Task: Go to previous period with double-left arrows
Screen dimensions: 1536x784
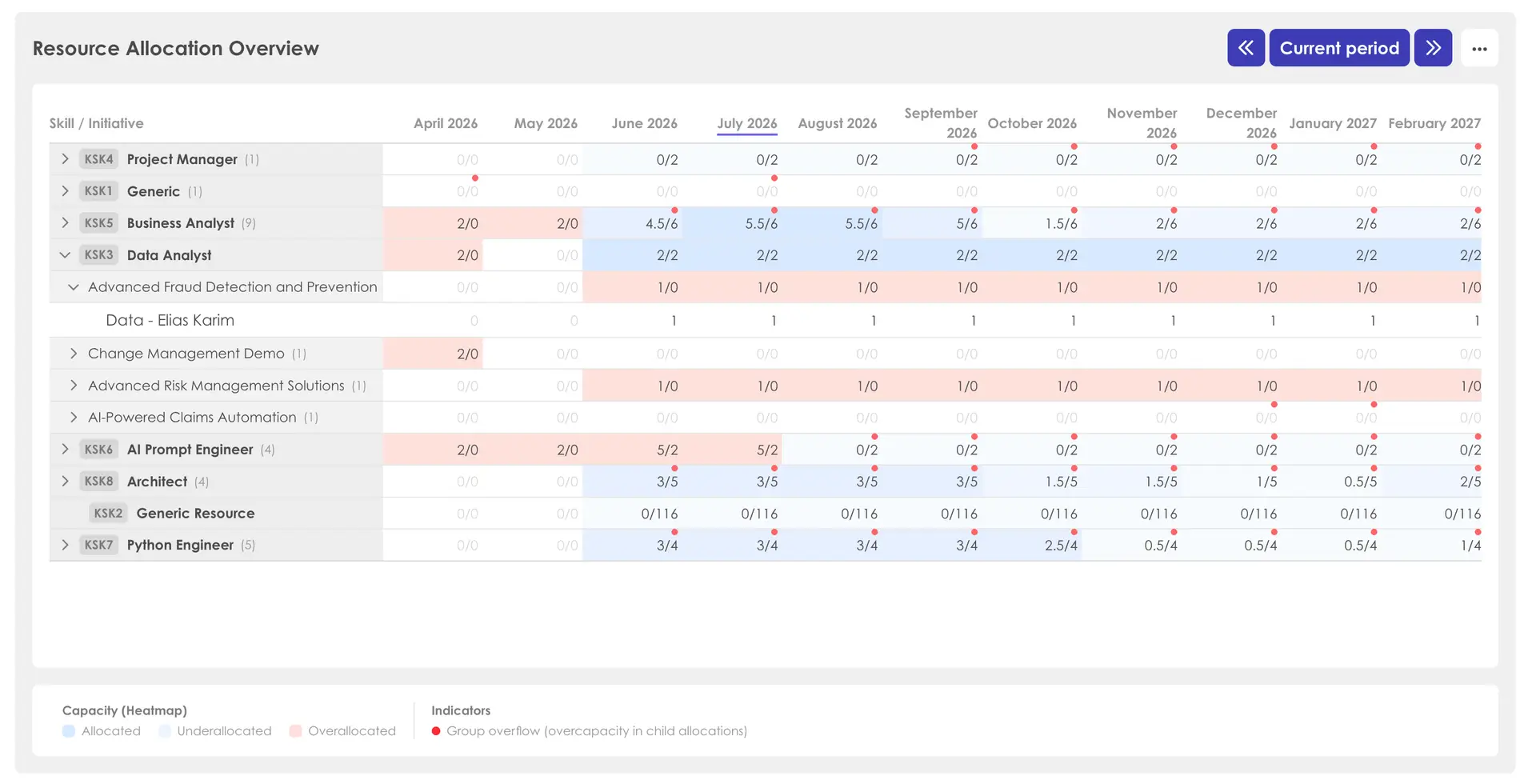Action: point(1246,48)
